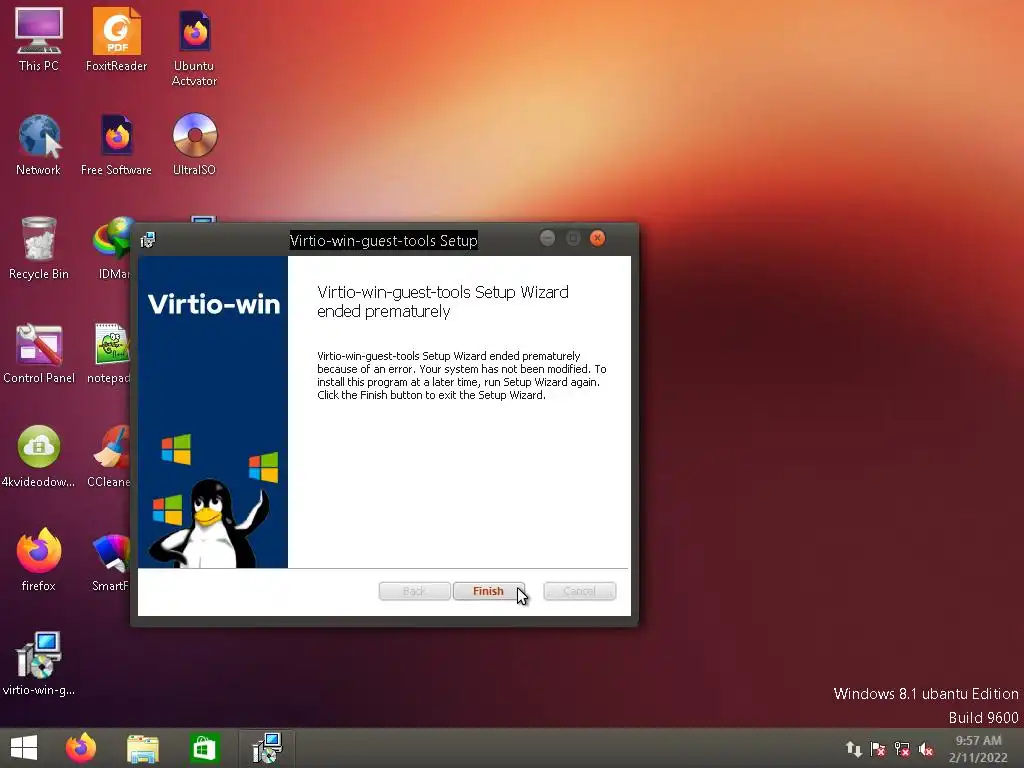Click the setup window title bar icon
This screenshot has width=1024, height=768.
(x=148, y=240)
